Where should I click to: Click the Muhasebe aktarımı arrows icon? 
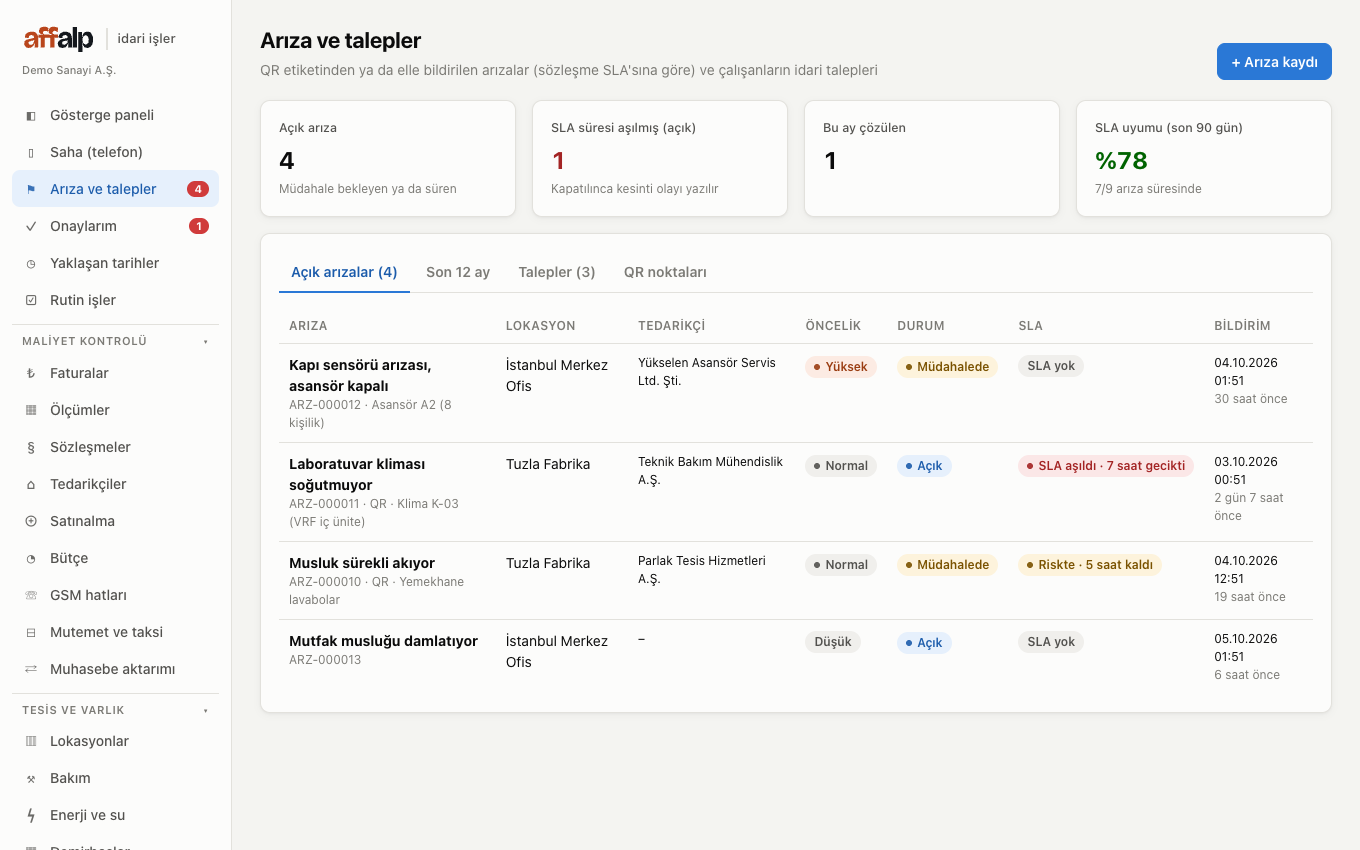(31, 669)
